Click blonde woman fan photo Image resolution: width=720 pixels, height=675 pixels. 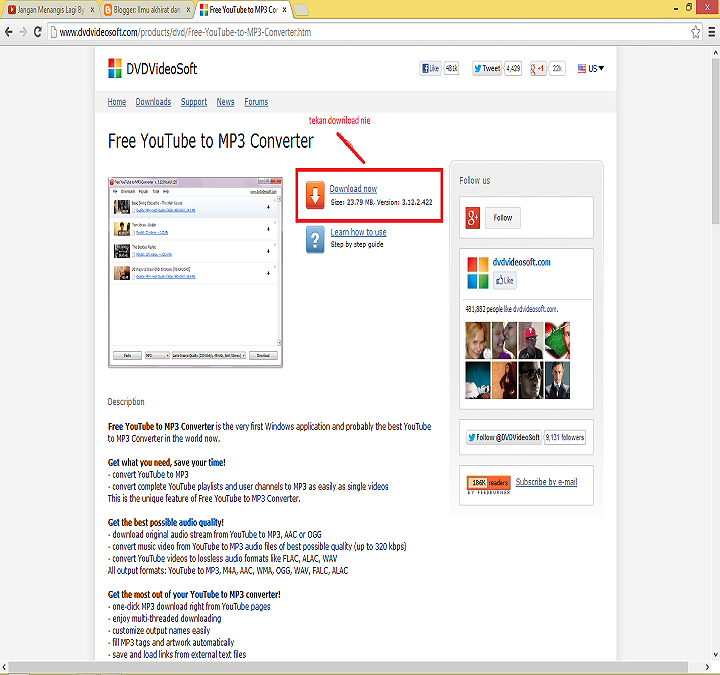click(478, 340)
